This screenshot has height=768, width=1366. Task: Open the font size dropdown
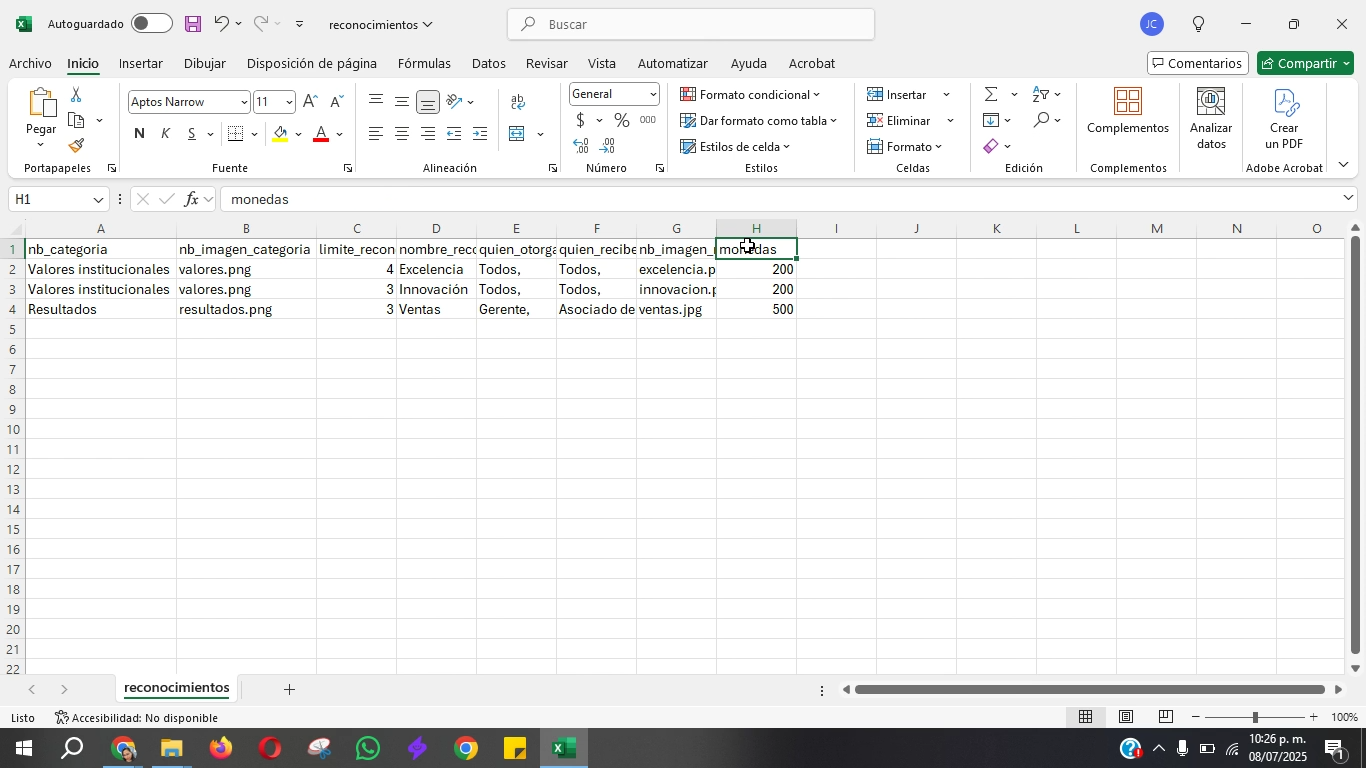point(289,102)
